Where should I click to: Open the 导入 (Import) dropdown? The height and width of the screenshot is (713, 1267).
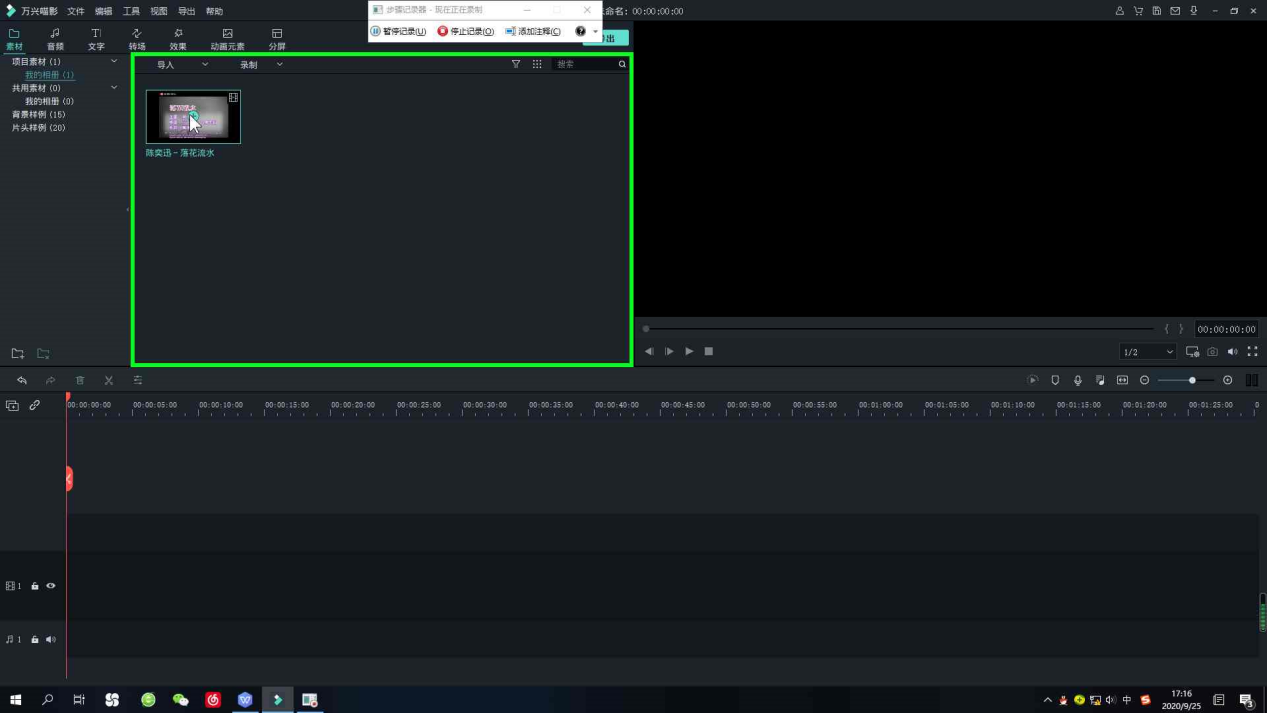[x=182, y=65]
